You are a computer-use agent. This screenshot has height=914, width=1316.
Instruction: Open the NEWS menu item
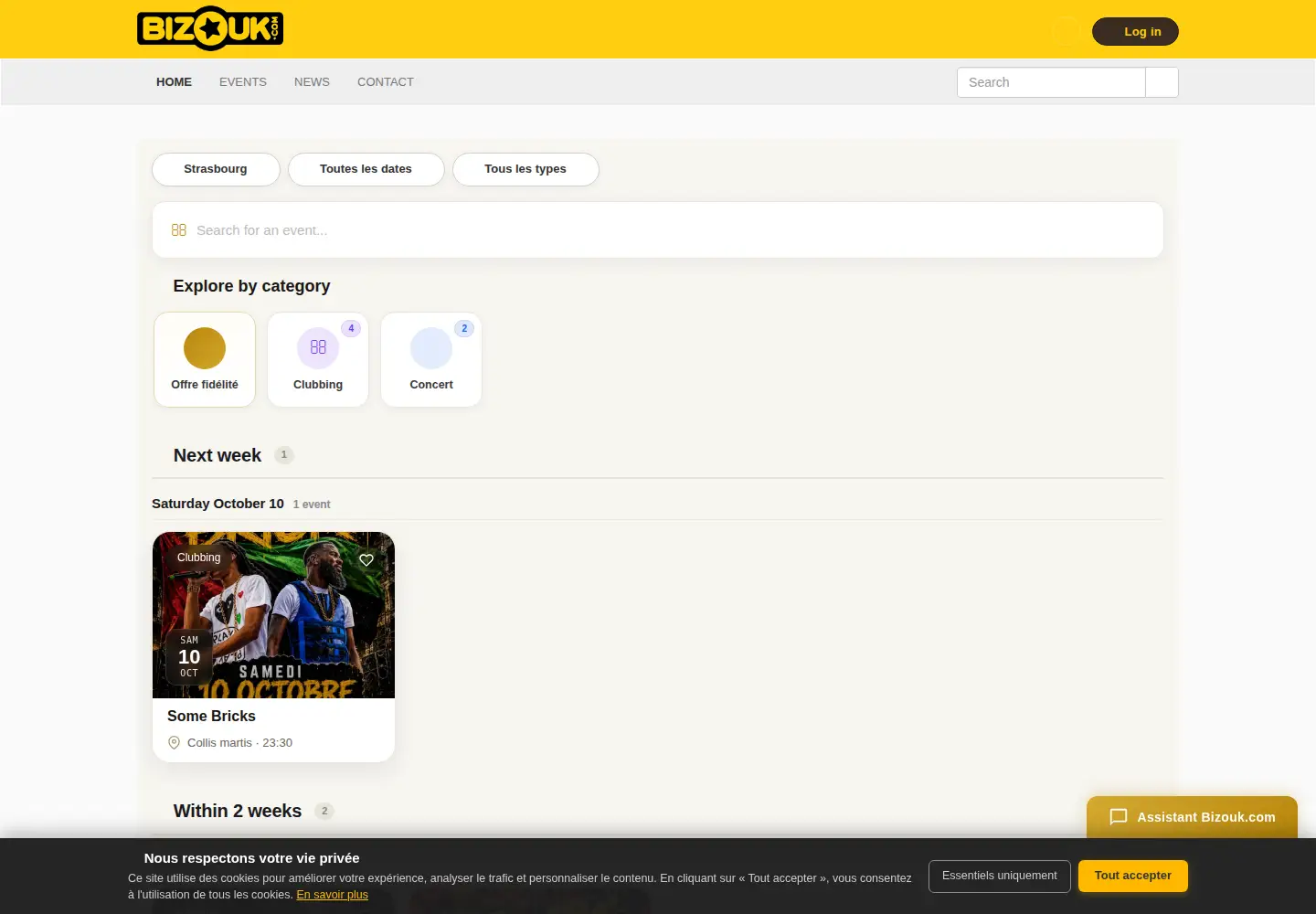click(312, 82)
